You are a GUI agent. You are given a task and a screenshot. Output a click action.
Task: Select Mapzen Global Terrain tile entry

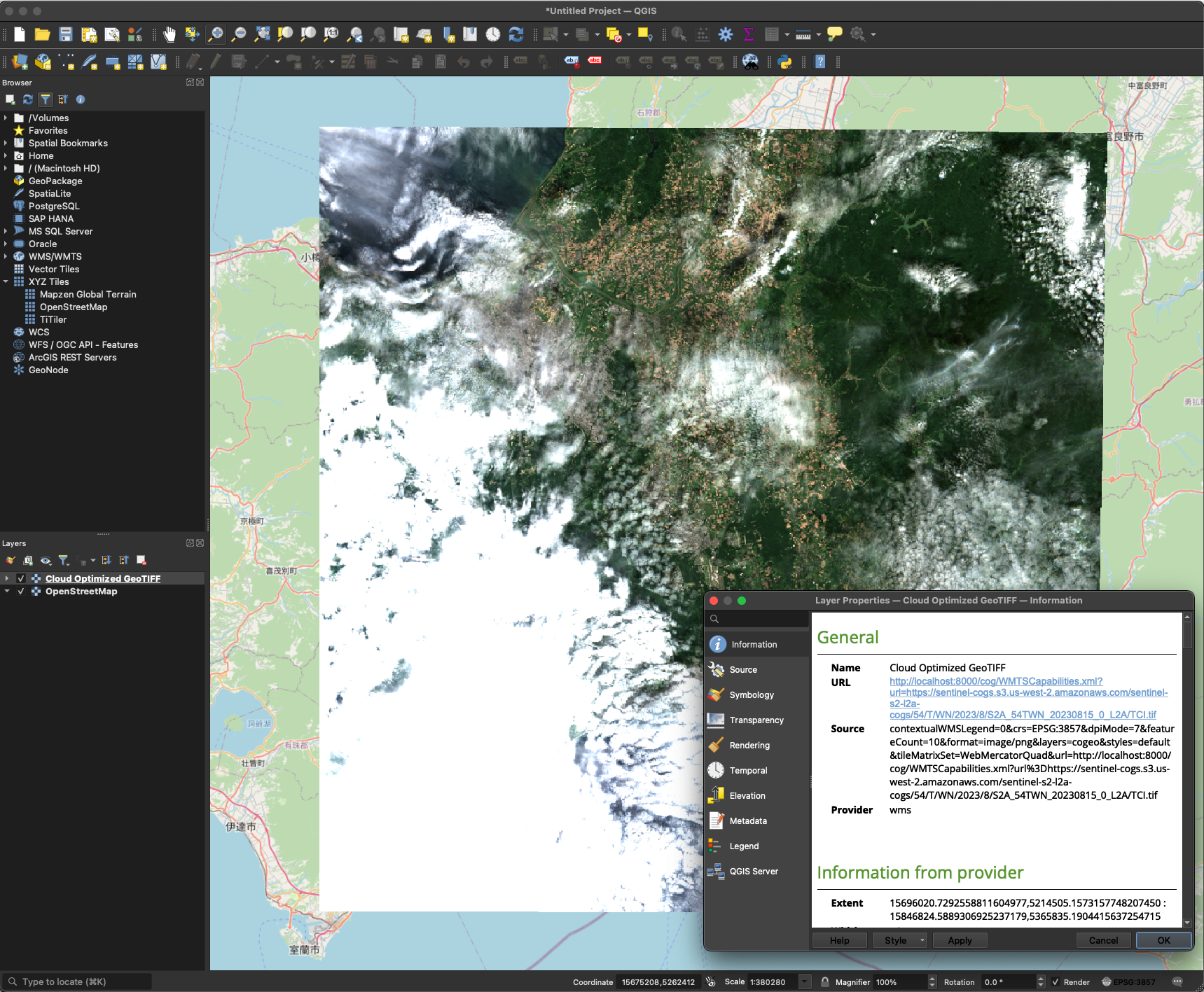point(88,295)
